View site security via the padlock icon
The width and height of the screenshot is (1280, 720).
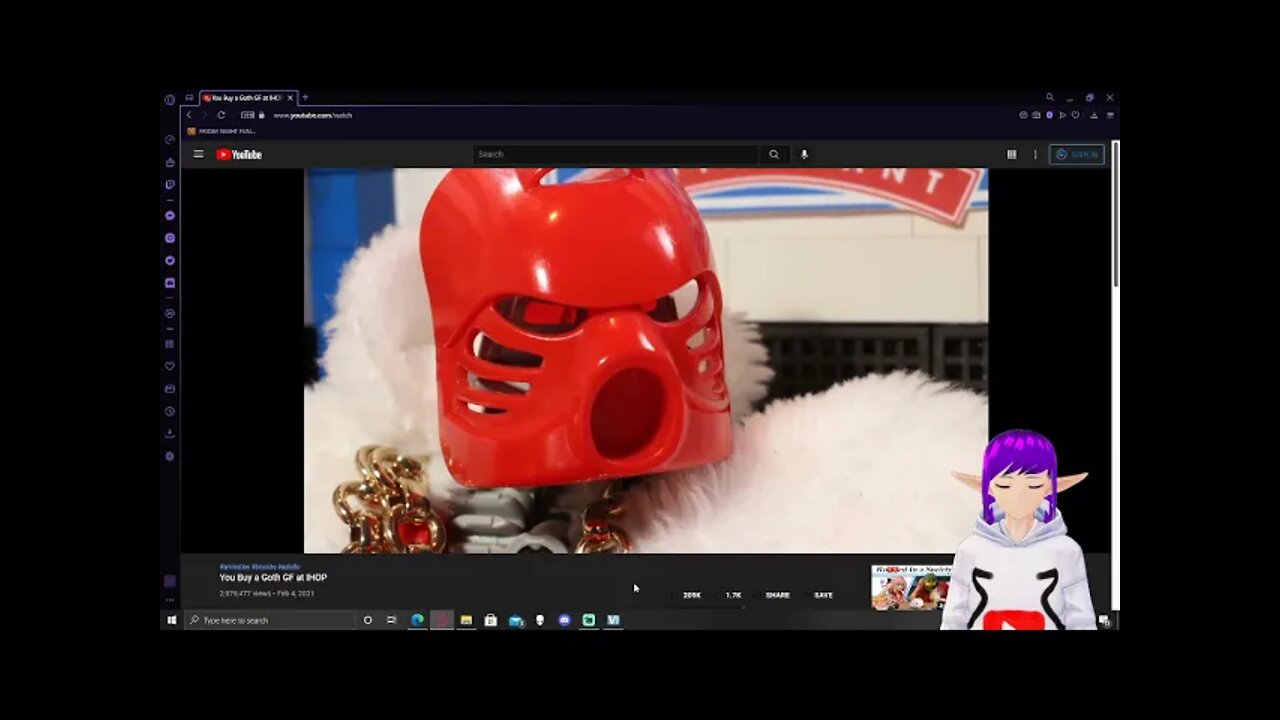tap(261, 115)
